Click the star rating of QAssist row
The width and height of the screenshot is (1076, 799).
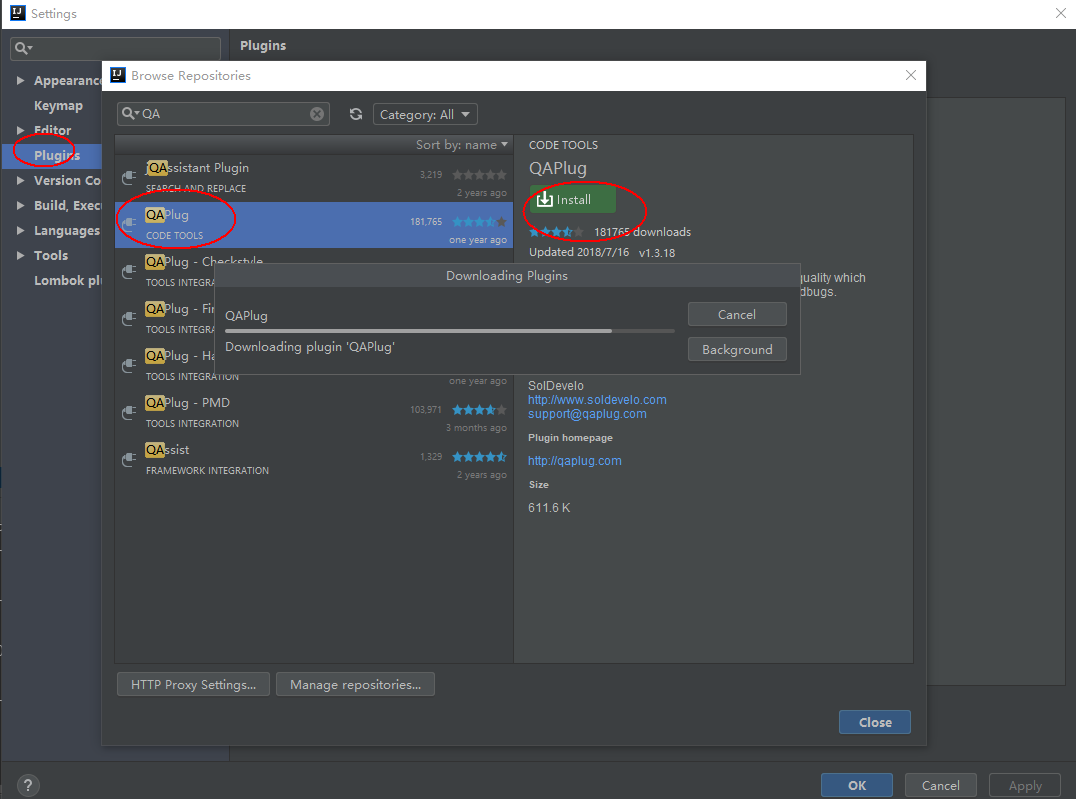pos(479,456)
